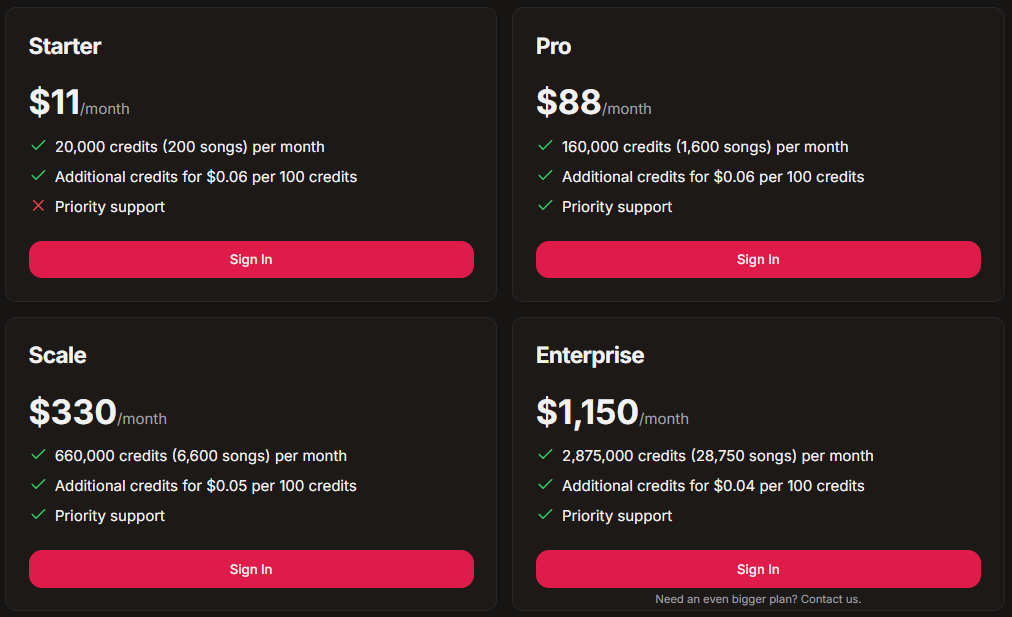
Task: Click the Scale plan Priority support checkmark
Action: 38,515
